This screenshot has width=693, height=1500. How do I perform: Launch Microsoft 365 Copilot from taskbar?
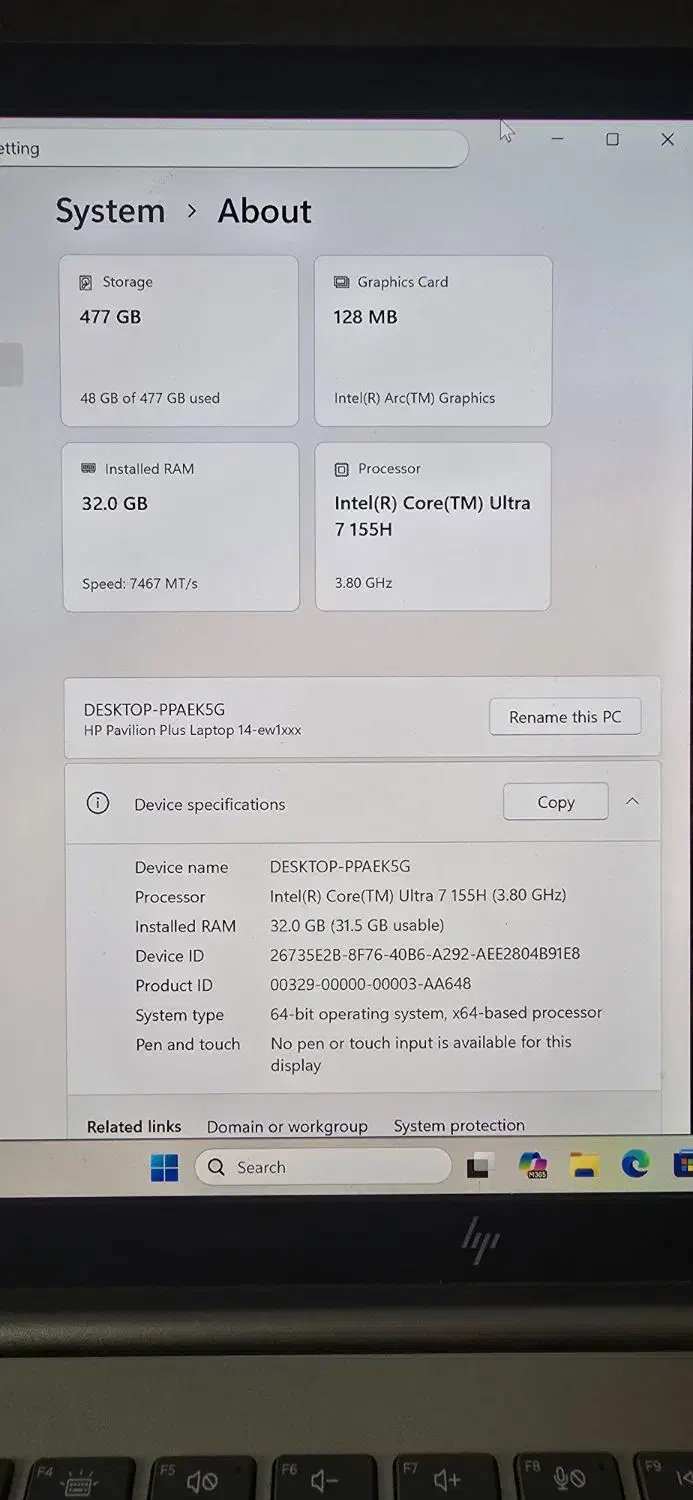click(x=533, y=1165)
